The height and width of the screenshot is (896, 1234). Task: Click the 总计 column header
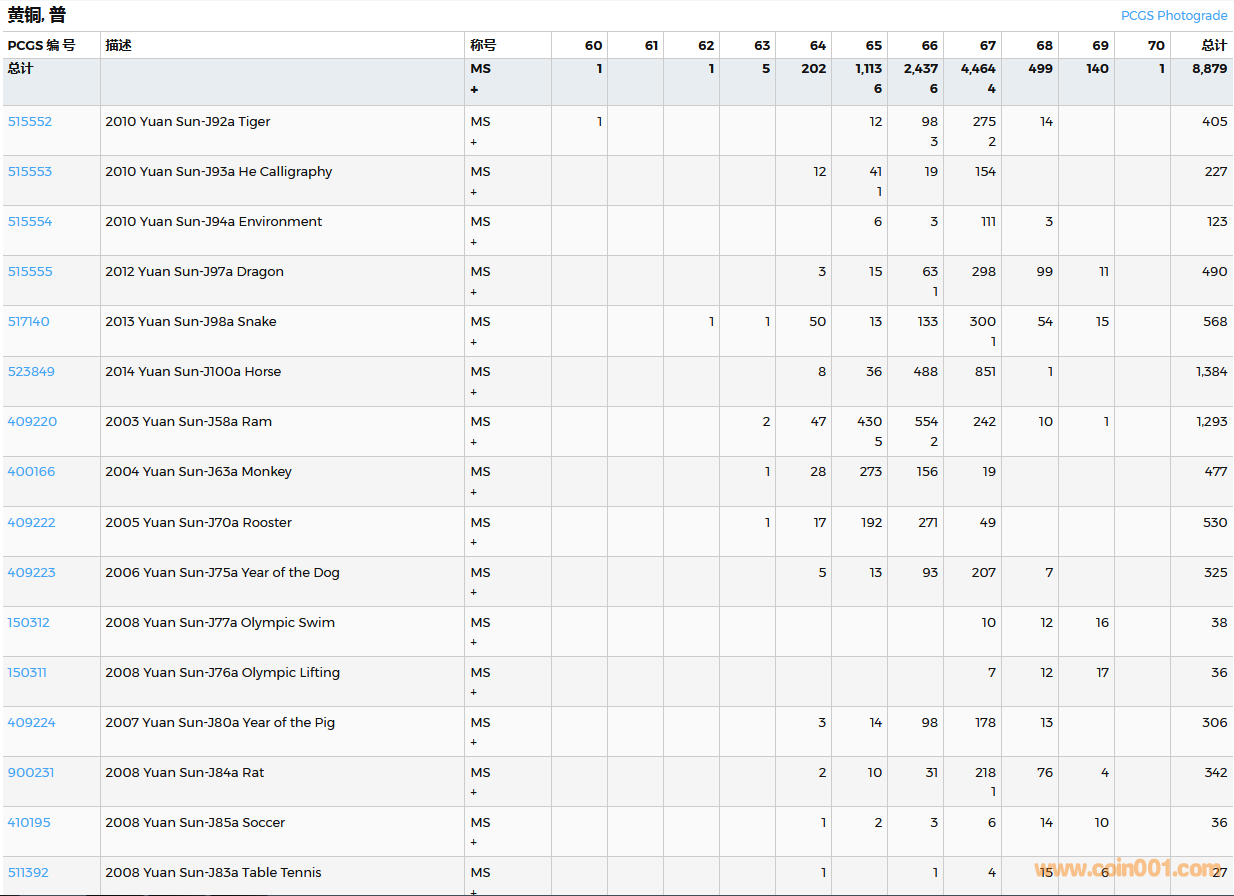(1214, 45)
